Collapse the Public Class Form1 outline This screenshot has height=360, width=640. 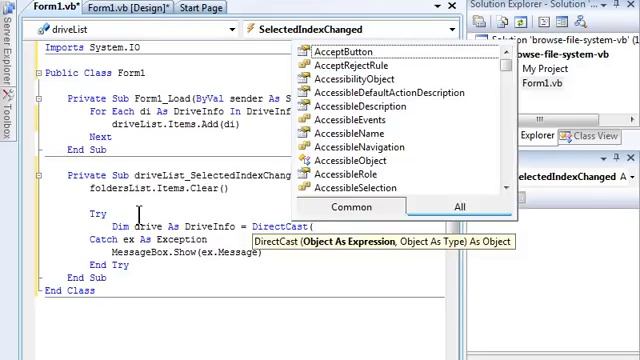pos(39,73)
